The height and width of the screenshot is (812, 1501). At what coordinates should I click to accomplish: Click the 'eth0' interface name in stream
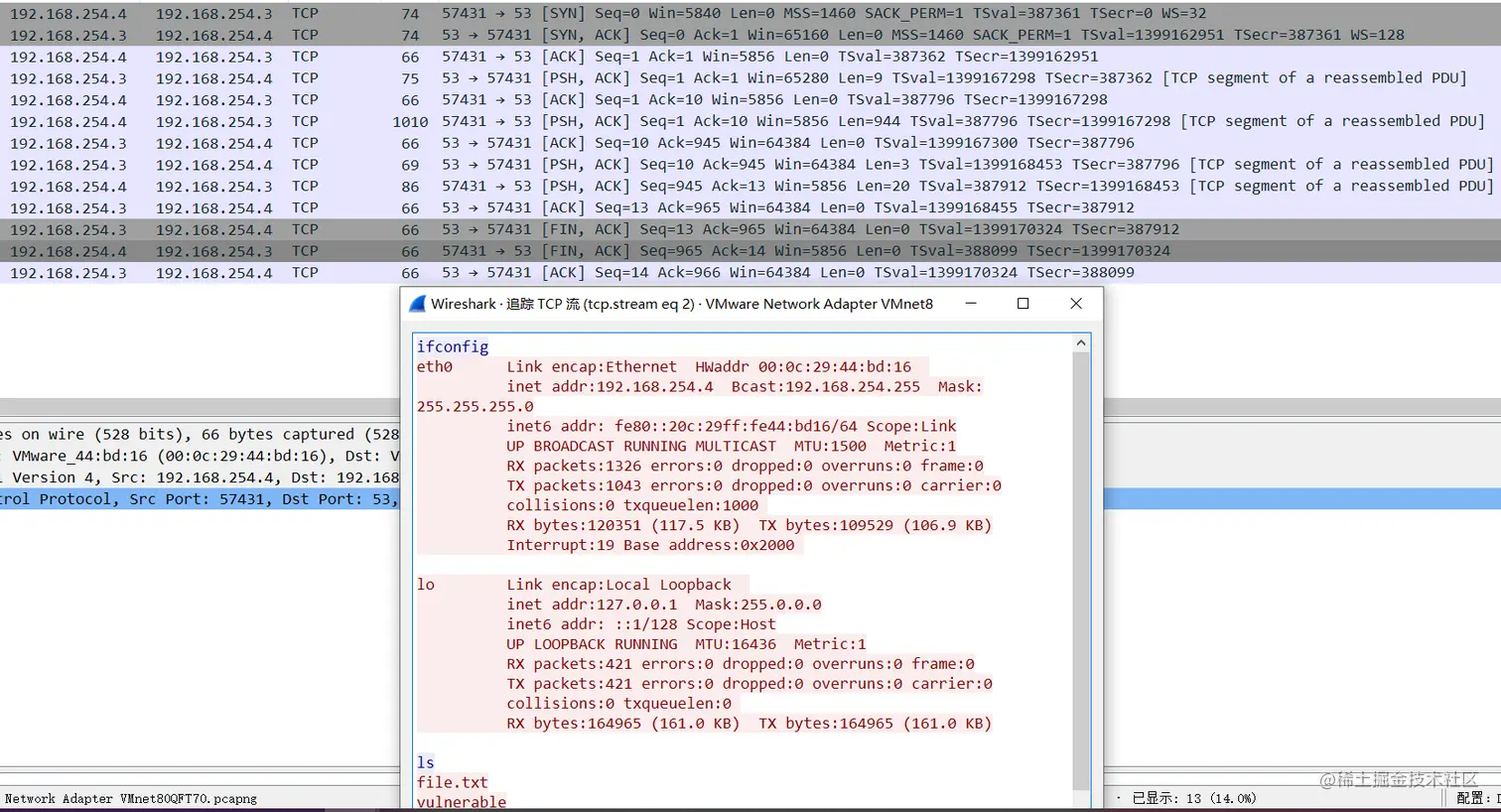[x=435, y=366]
